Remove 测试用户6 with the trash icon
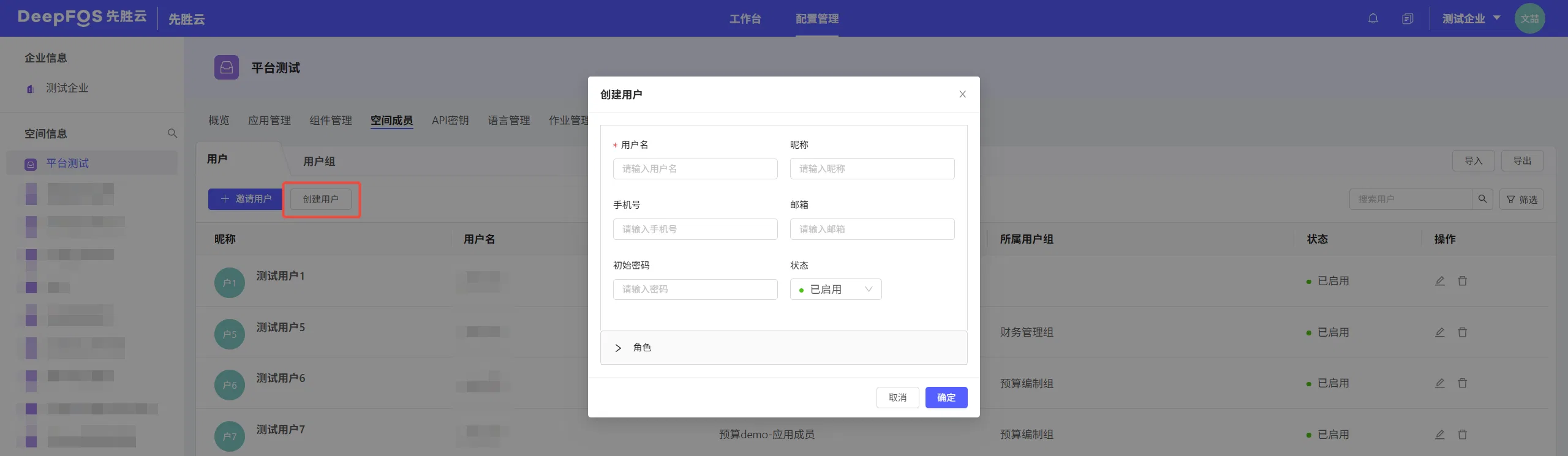1568x456 pixels. (x=1463, y=383)
